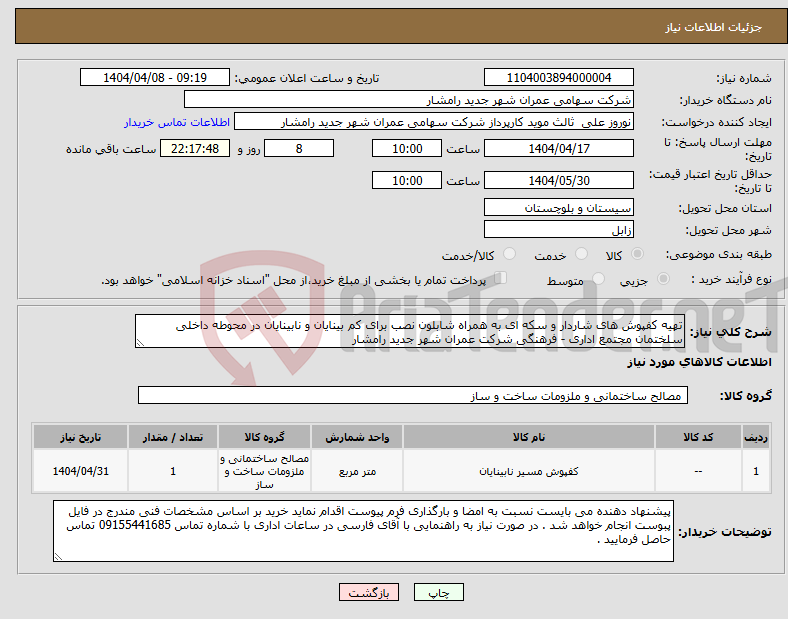Click the response deadline date 1404/04/17
This screenshot has width=788, height=619.
558,148
